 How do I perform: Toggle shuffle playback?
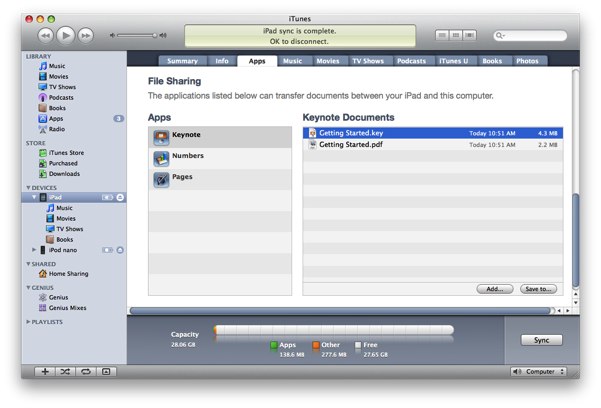(x=66, y=372)
